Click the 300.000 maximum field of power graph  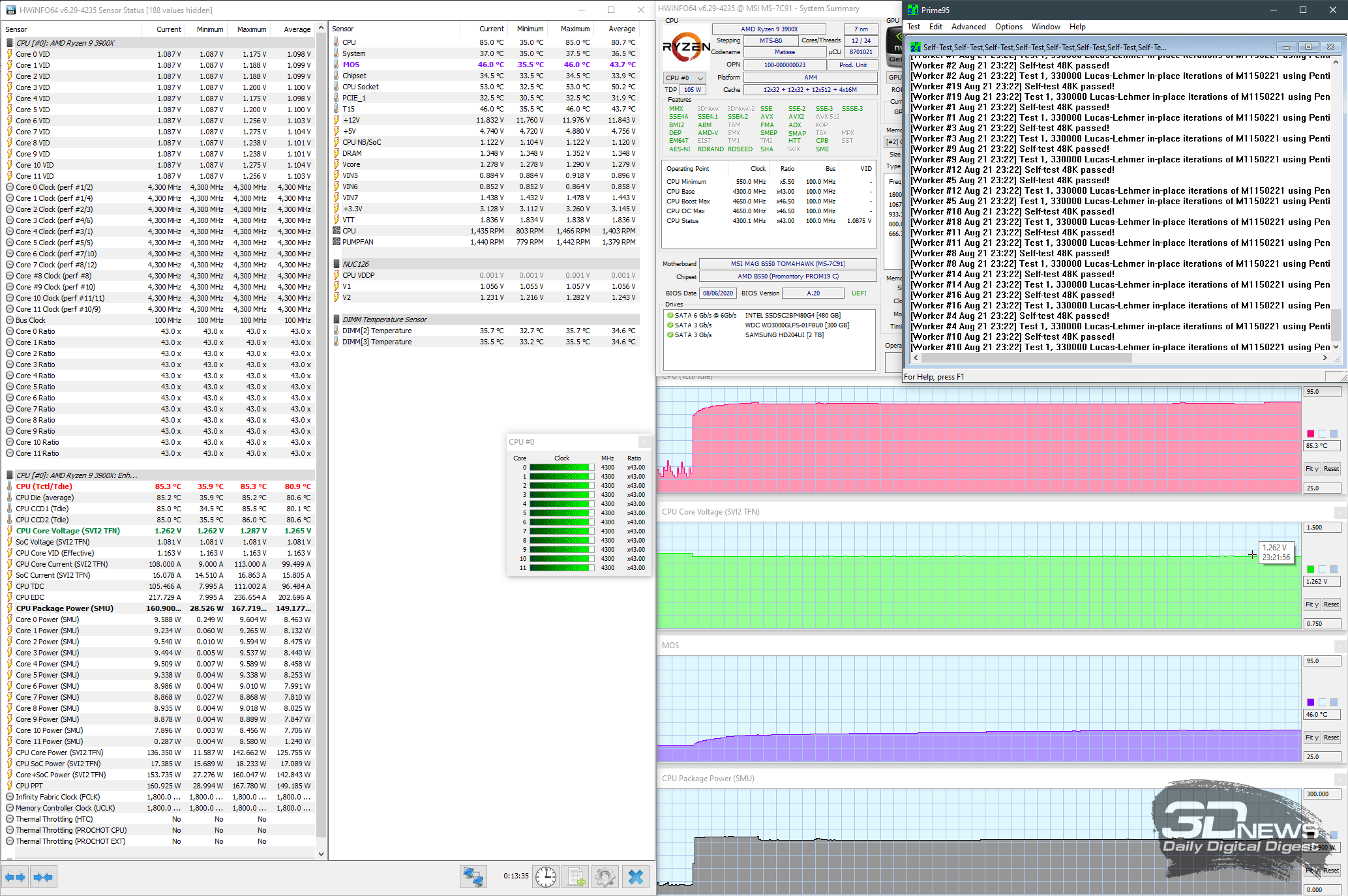(1322, 794)
